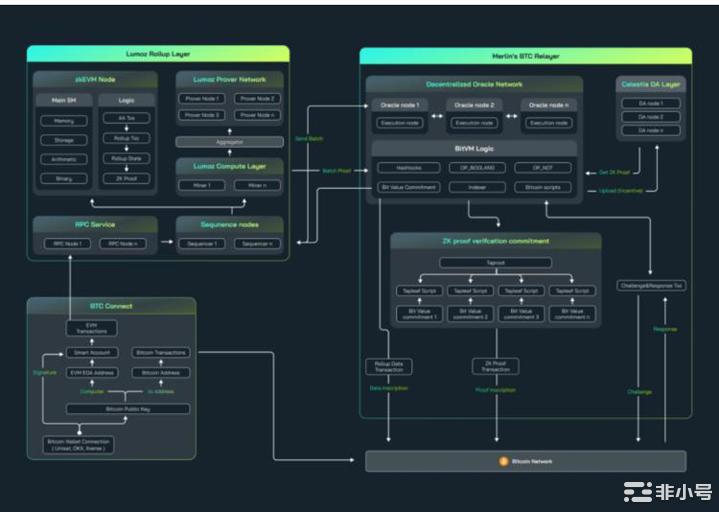The height and width of the screenshot is (512, 719).
Task: Select DA node 1 in Celestia DA Layer
Action: pyautogui.click(x=650, y=104)
